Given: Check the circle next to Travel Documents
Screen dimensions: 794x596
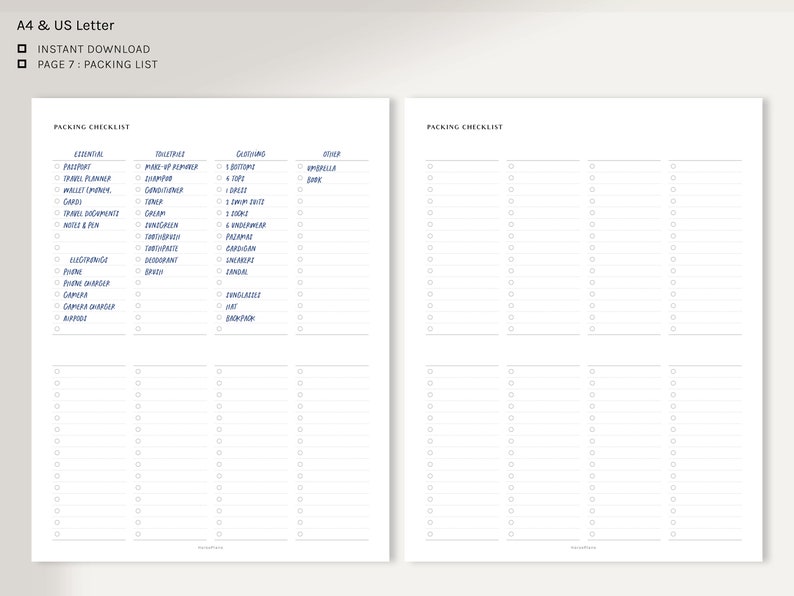Looking at the screenshot, I should (x=57, y=213).
